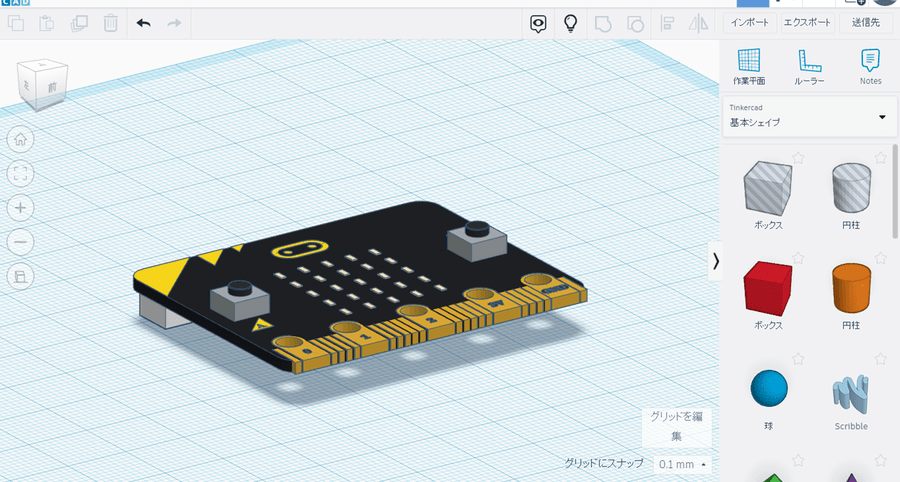Click the right push button on board
The height and width of the screenshot is (482, 900).
pyautogui.click(x=476, y=240)
